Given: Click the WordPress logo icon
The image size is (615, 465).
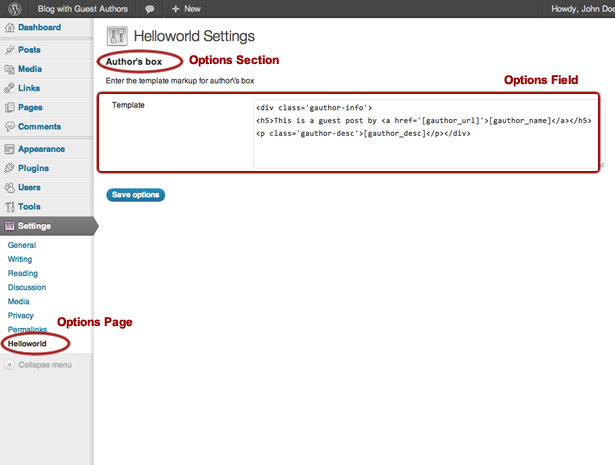Looking at the screenshot, I should tap(15, 9).
